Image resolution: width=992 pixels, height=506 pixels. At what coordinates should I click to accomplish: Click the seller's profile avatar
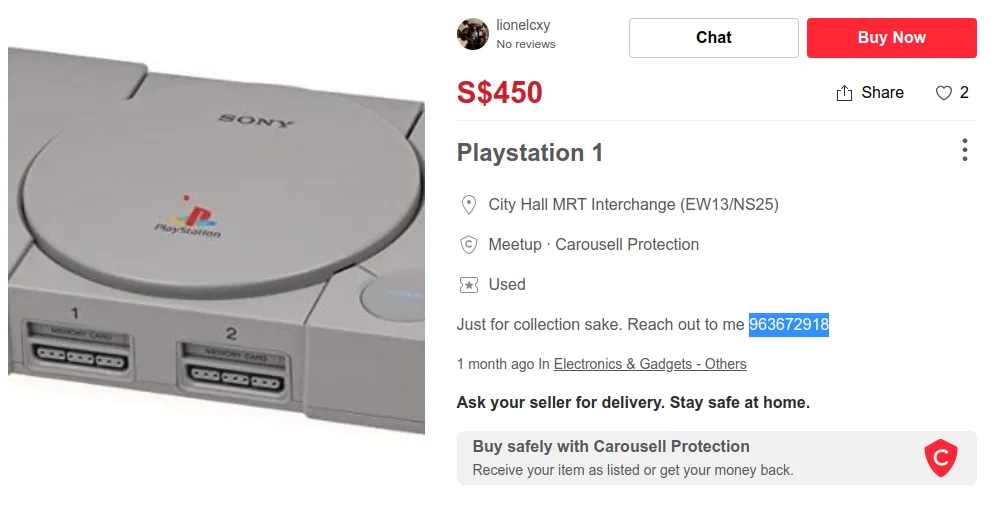coord(473,34)
